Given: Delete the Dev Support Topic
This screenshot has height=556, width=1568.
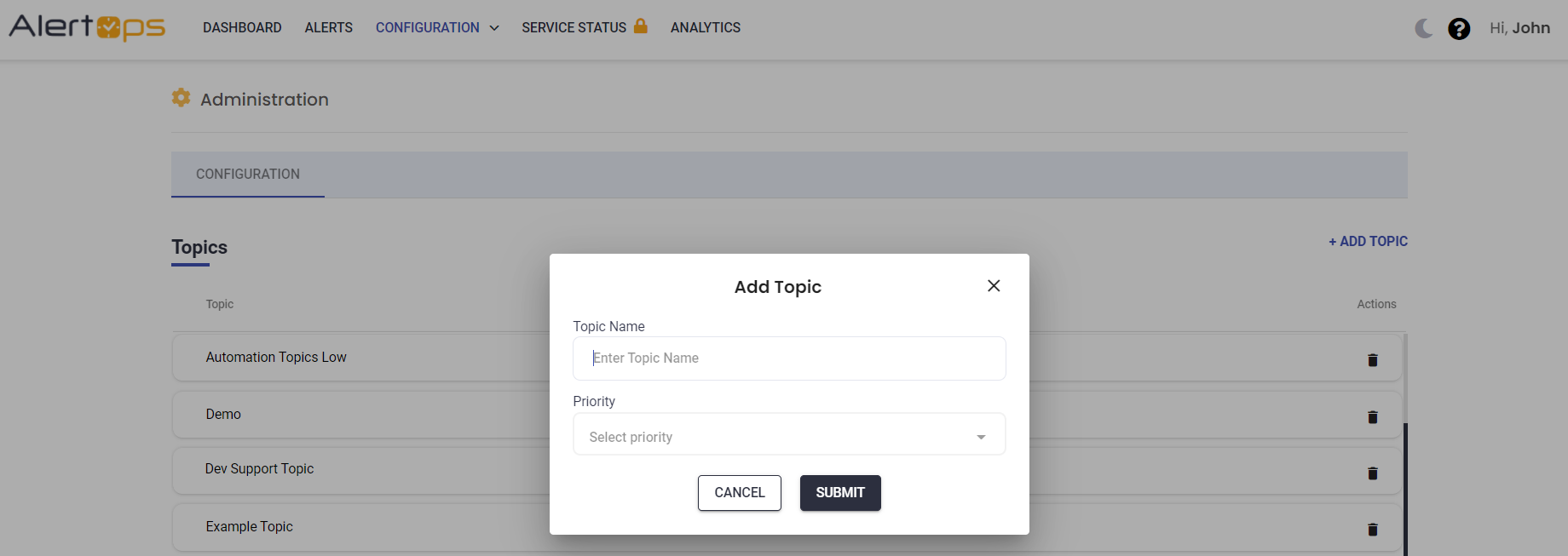Looking at the screenshot, I should [x=1372, y=473].
